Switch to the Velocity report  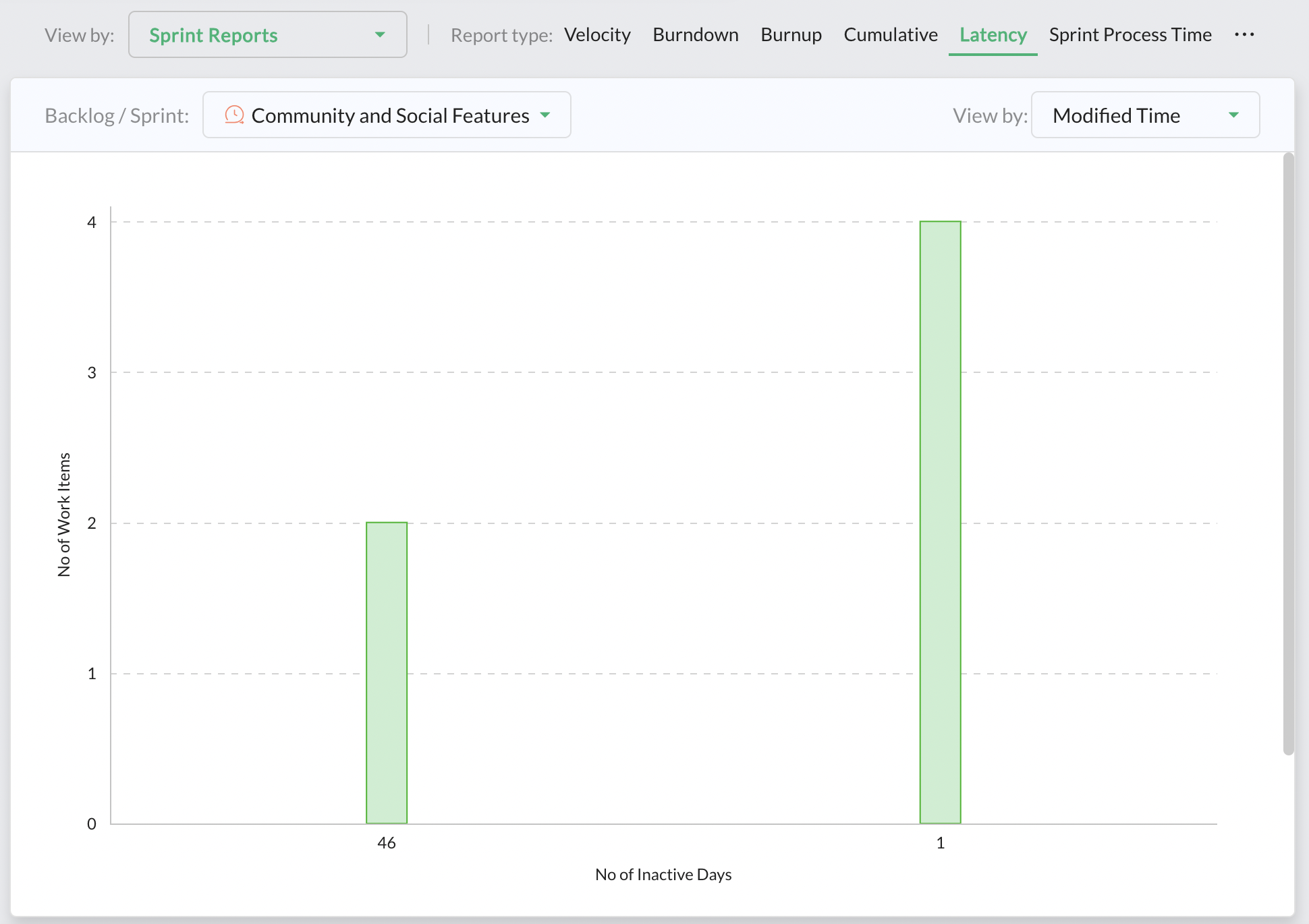click(596, 35)
